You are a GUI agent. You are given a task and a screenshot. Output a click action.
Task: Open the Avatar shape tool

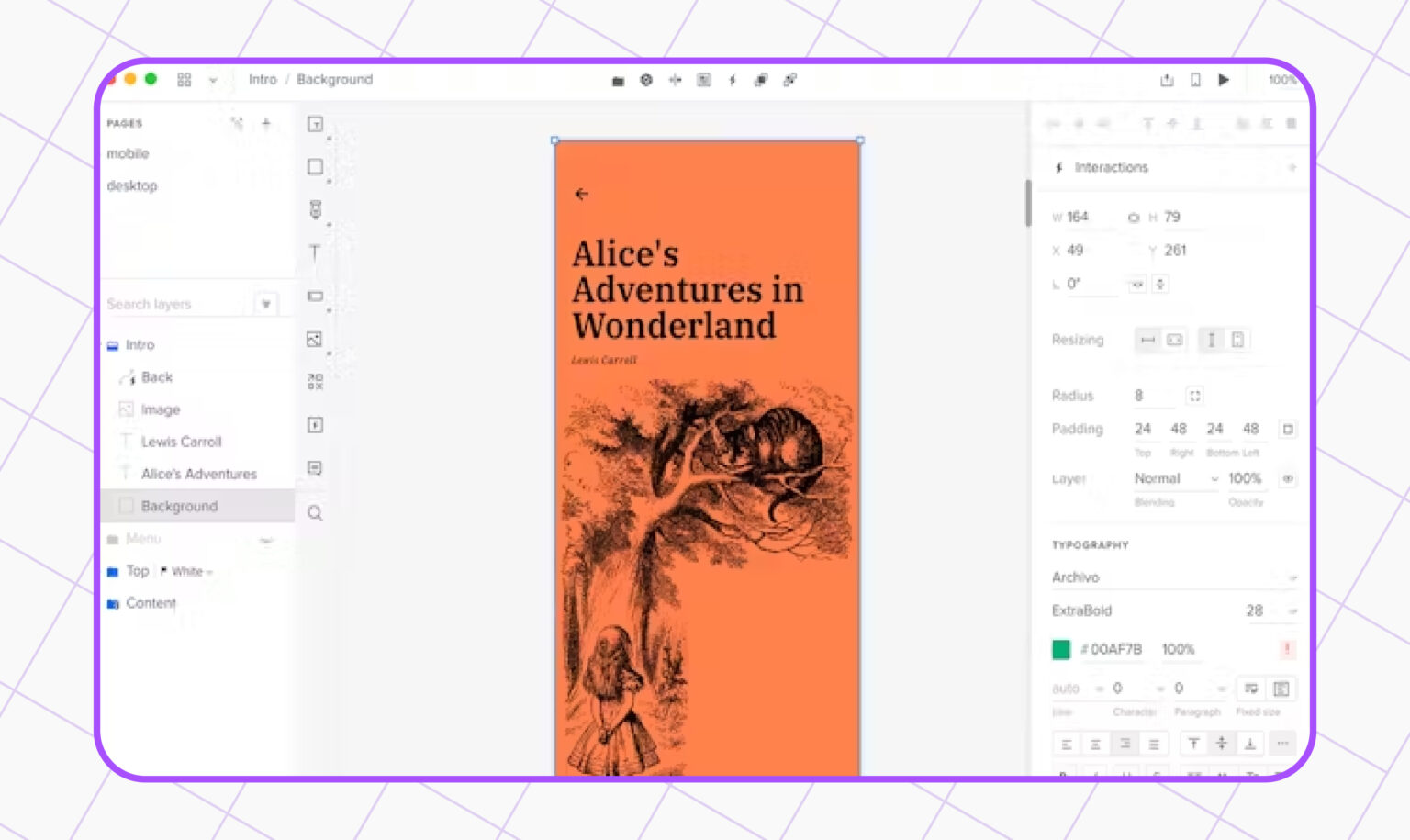[x=314, y=209]
